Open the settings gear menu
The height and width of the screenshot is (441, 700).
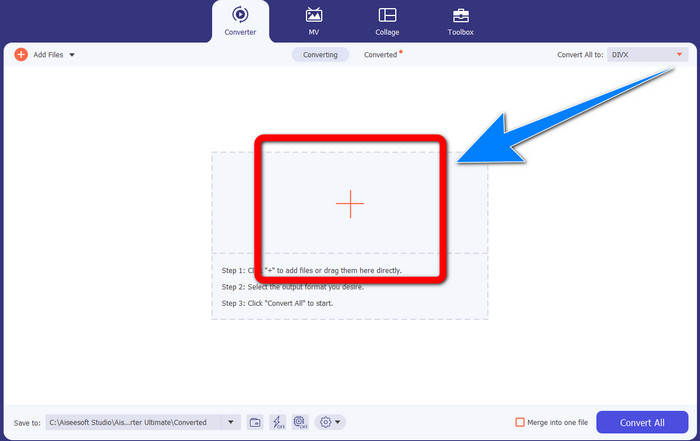[329, 422]
